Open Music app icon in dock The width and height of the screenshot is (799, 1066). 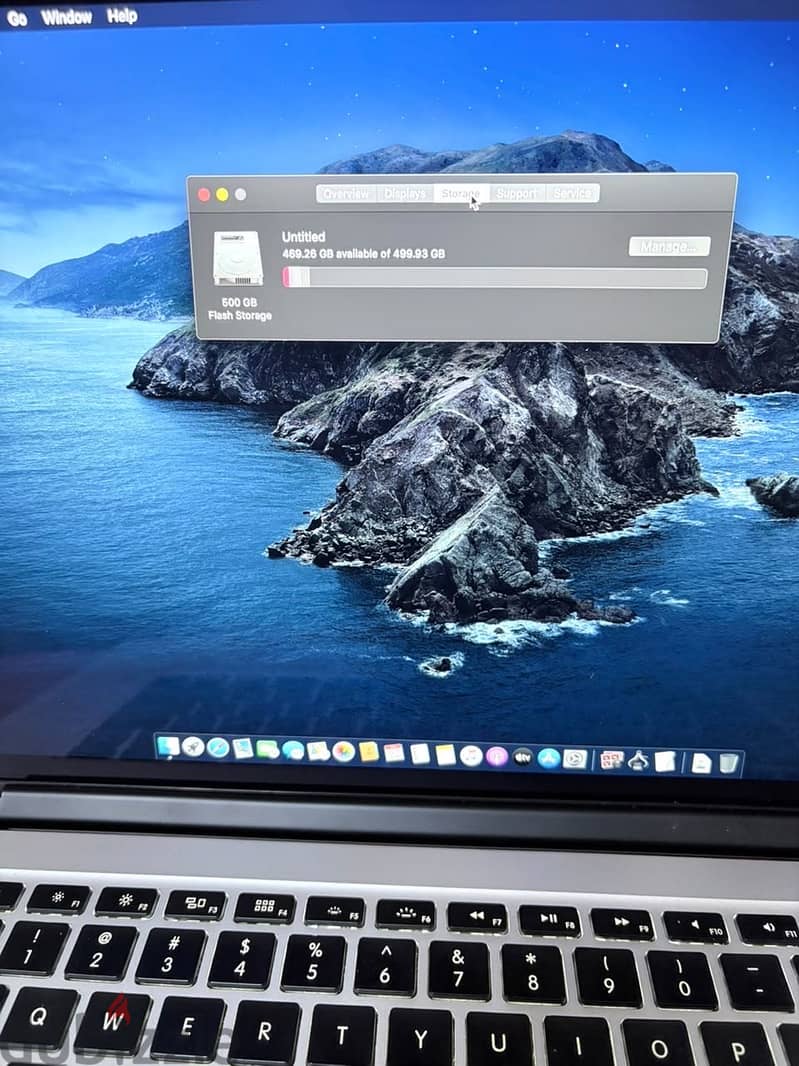[471, 755]
